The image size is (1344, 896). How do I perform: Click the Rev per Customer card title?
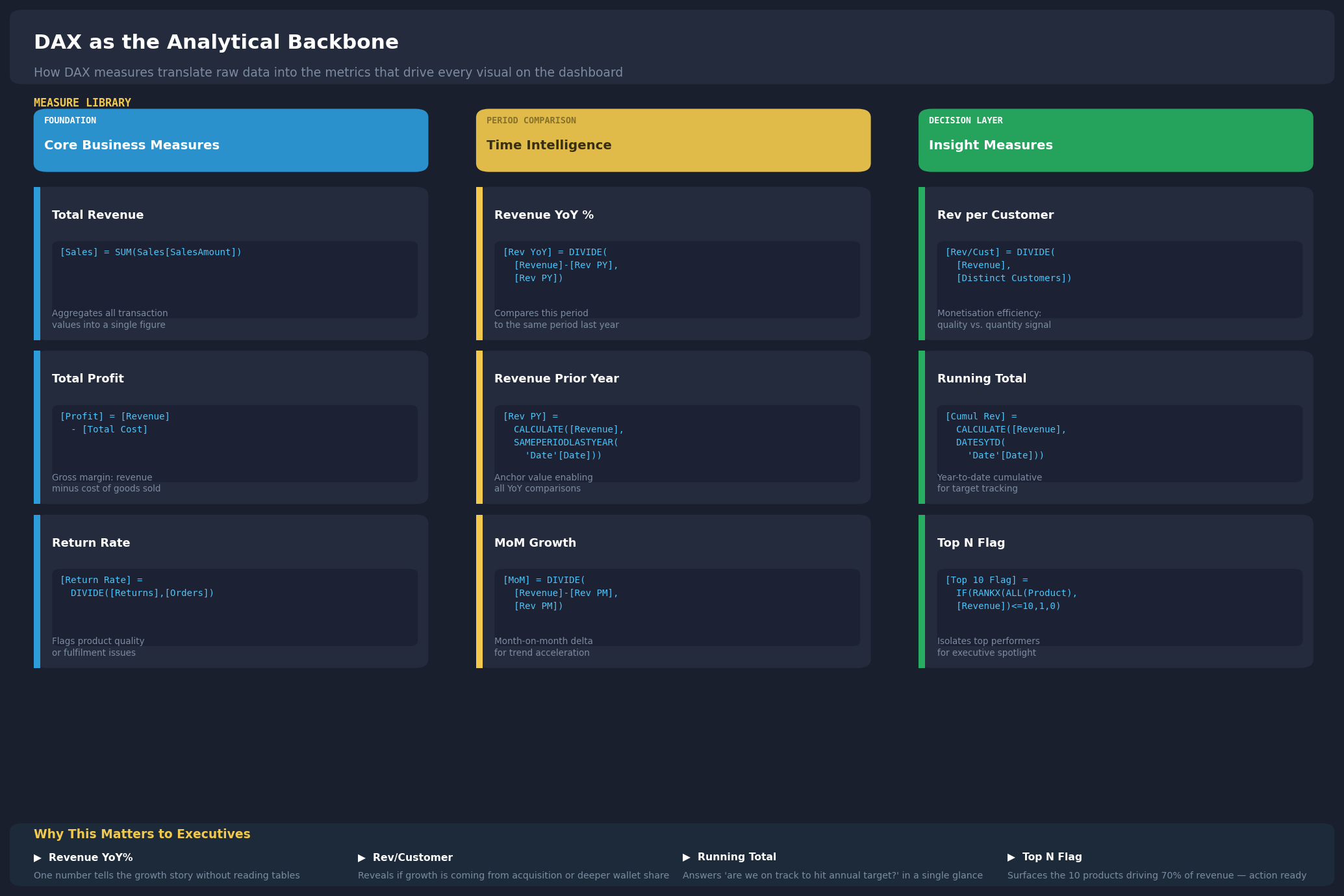click(x=995, y=215)
